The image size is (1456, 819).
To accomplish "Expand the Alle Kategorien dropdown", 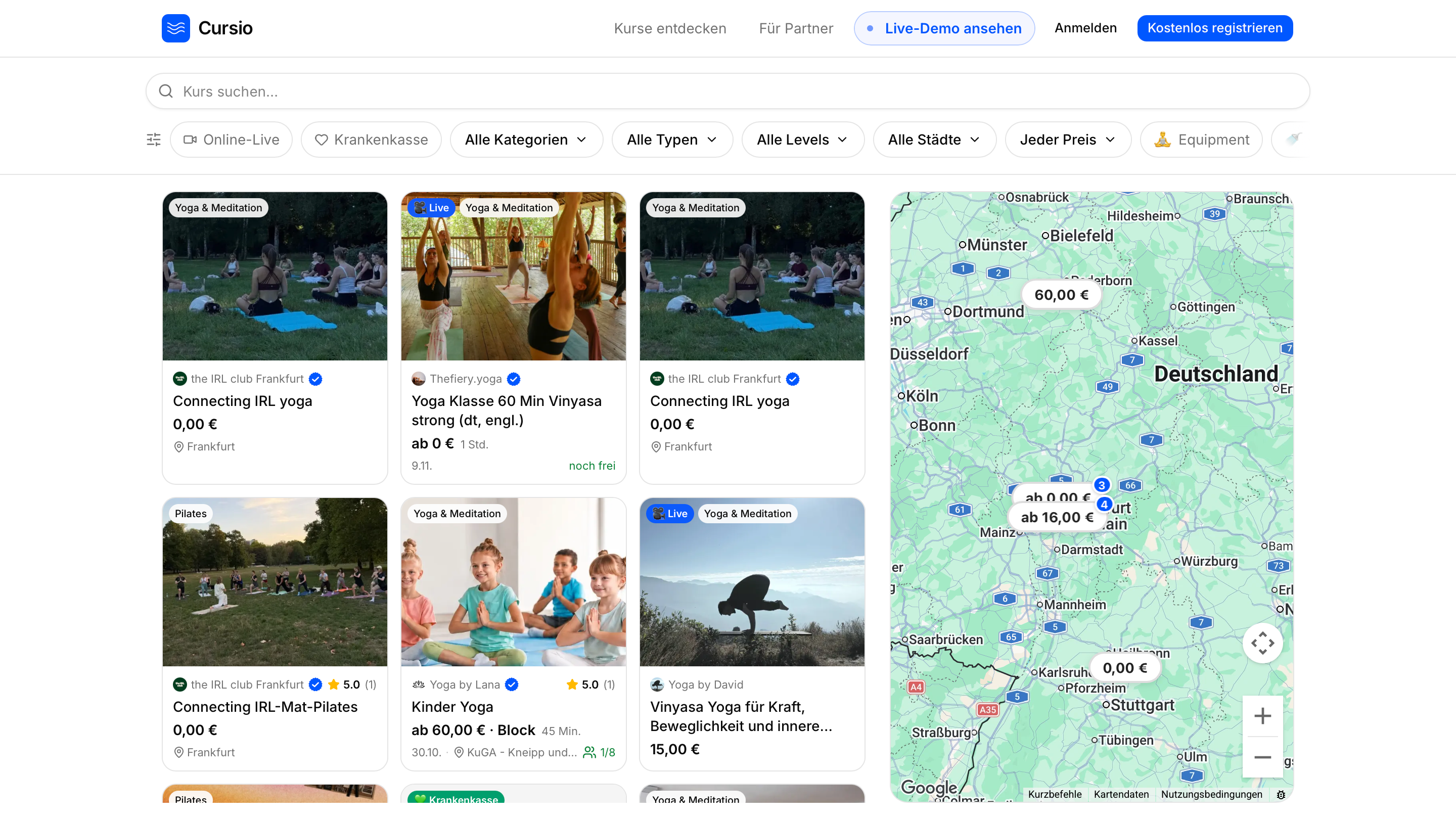I will [x=526, y=140].
